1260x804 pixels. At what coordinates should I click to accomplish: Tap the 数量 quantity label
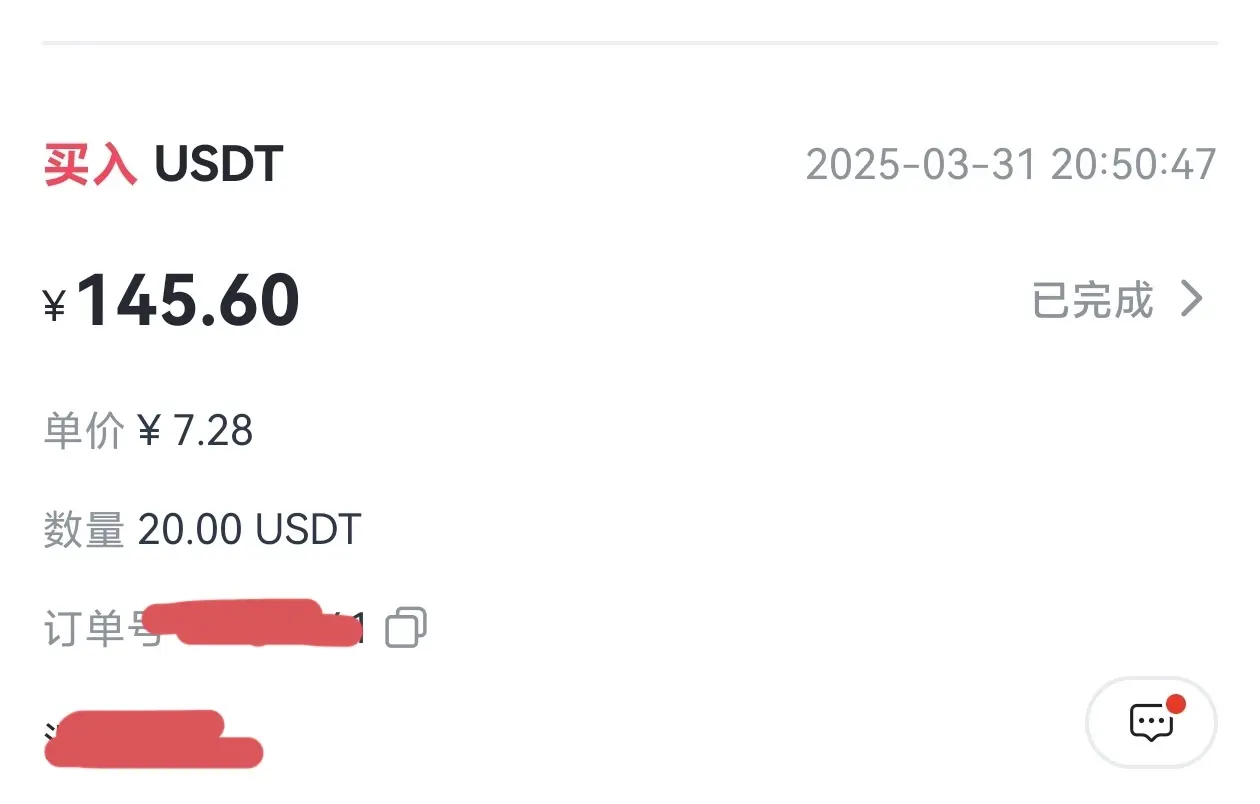(84, 530)
